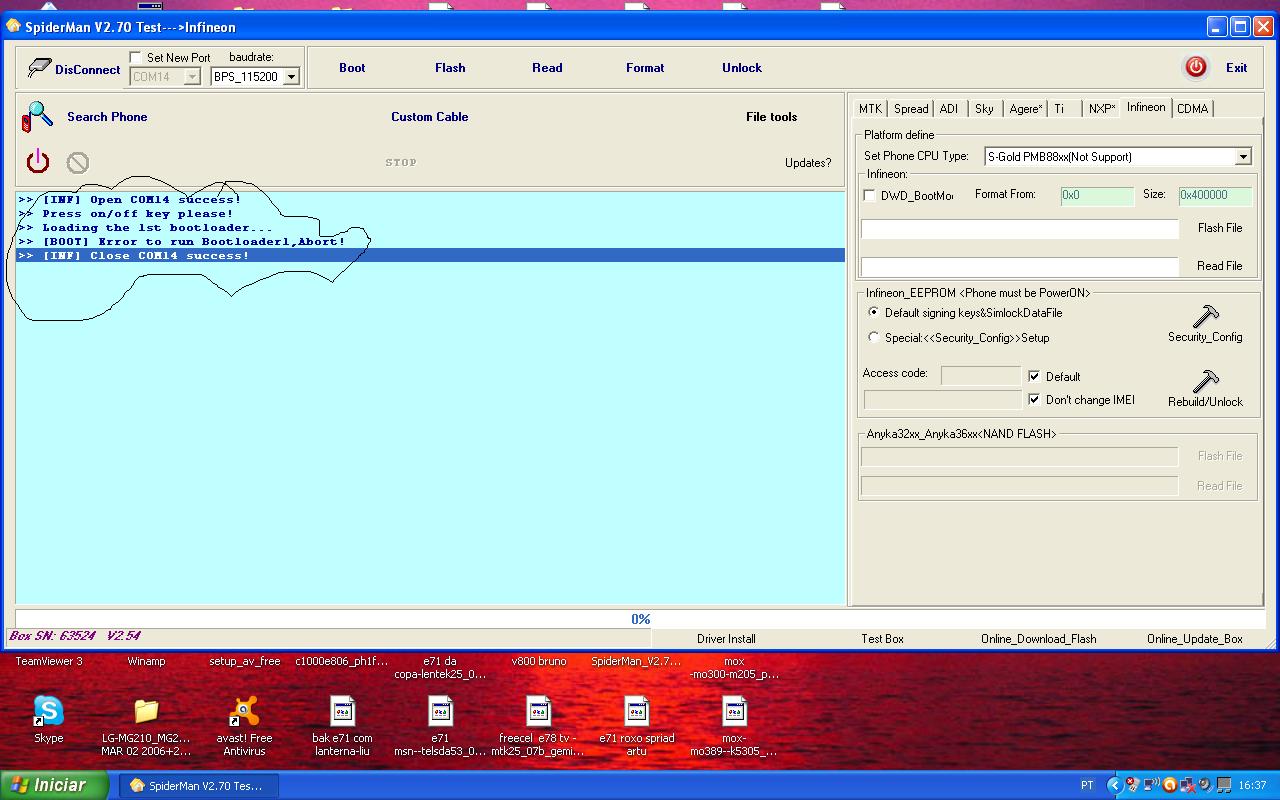Click the Flash toolbar button
1280x800 pixels.
tap(450, 68)
